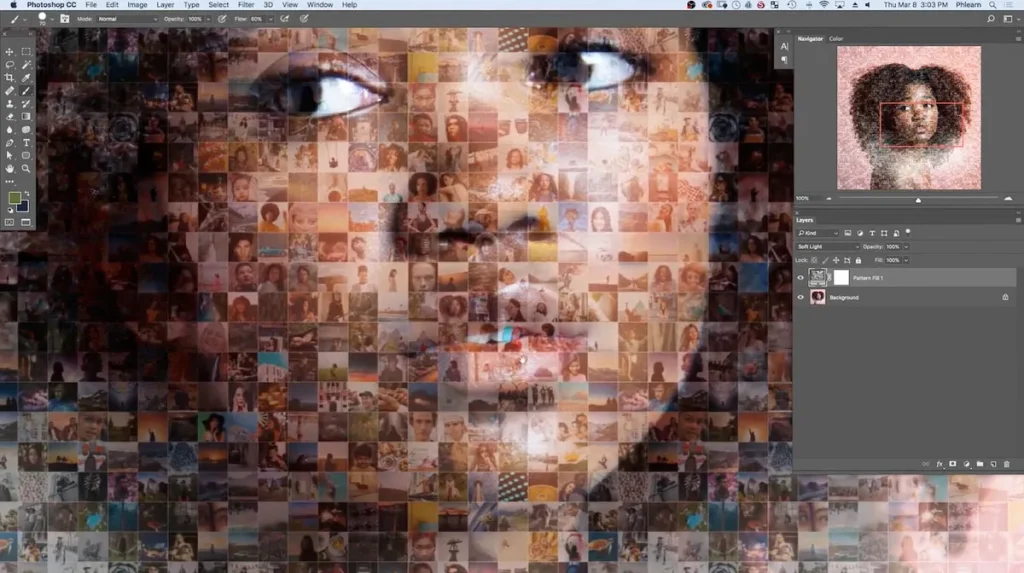Select the Move tool

[x=10, y=51]
